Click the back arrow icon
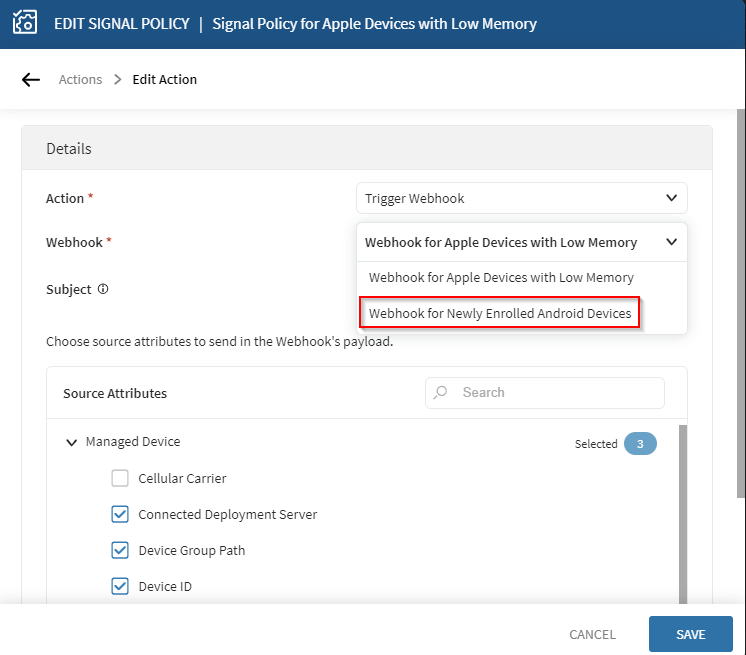 point(31,80)
